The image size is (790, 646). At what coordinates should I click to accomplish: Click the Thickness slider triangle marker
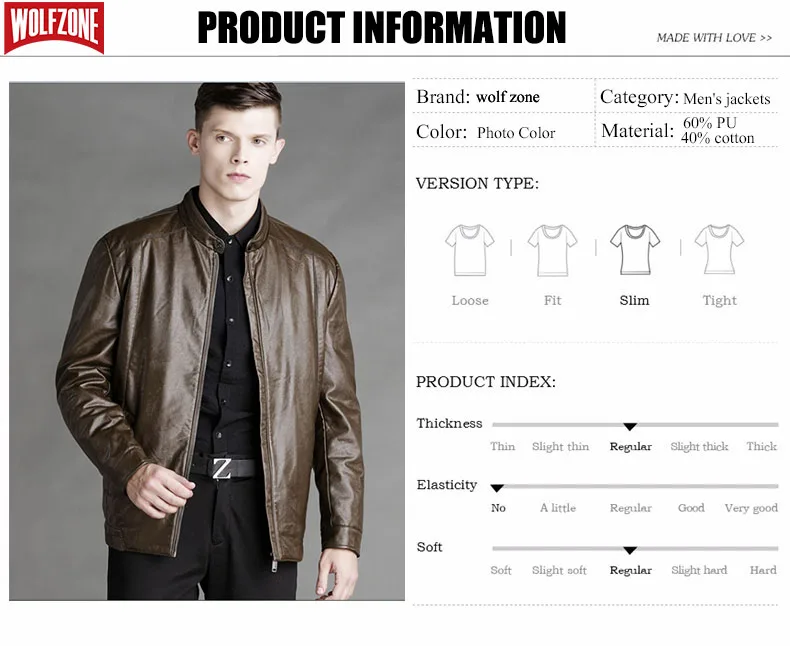click(x=630, y=427)
